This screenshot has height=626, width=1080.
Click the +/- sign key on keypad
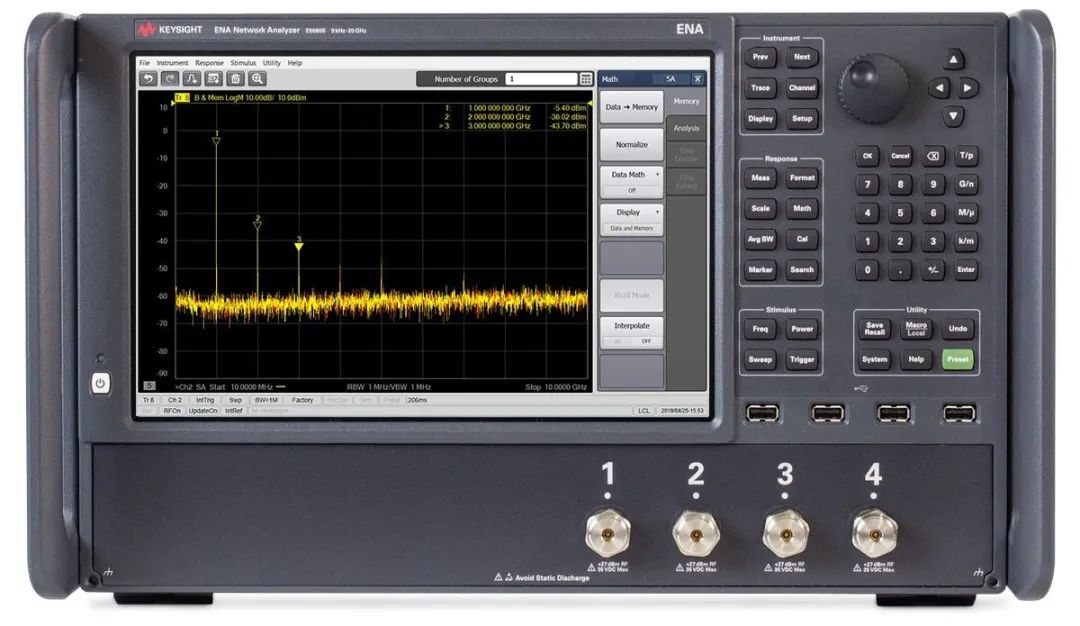point(933,270)
